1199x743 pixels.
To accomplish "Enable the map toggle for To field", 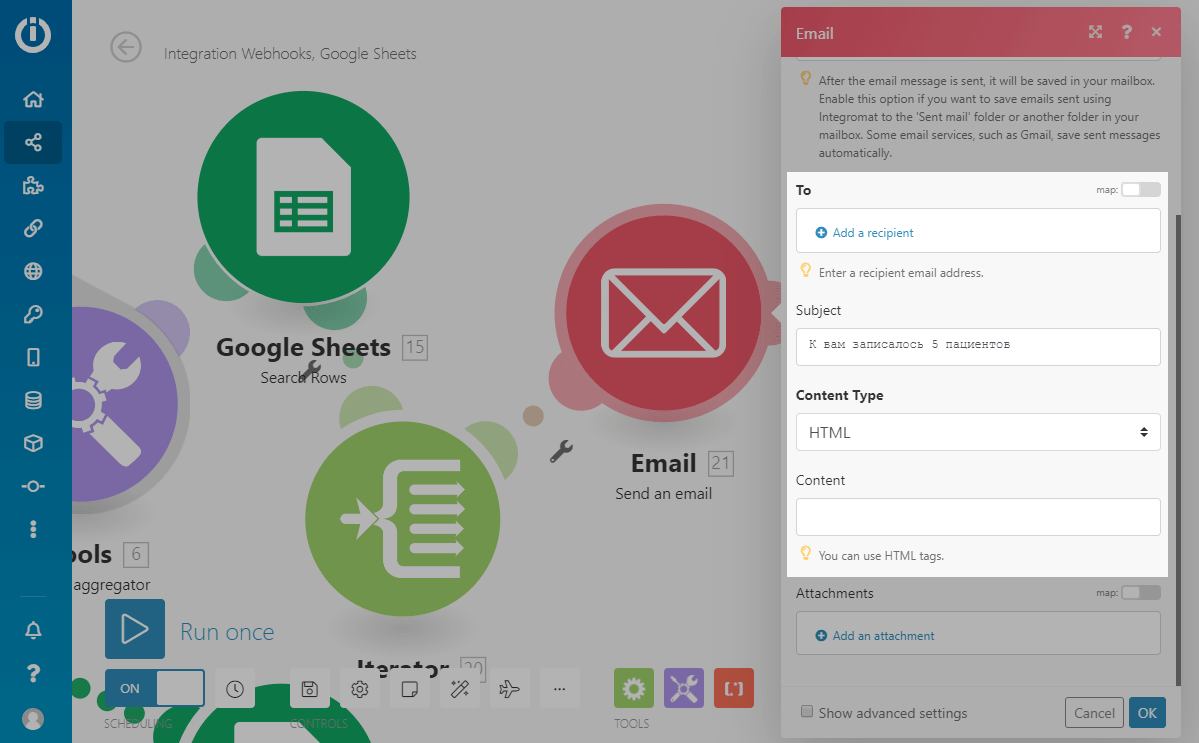I will (x=1140, y=190).
